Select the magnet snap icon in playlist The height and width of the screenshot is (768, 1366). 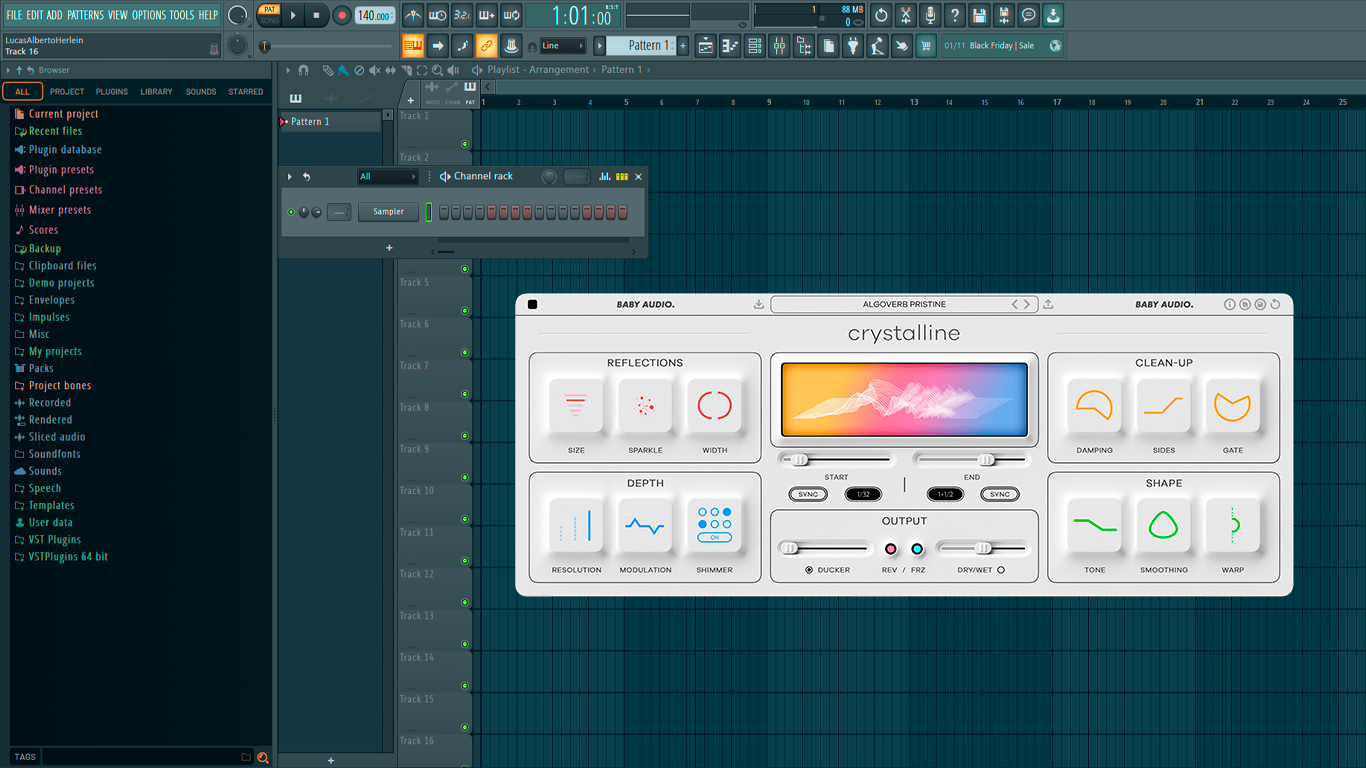[x=304, y=71]
